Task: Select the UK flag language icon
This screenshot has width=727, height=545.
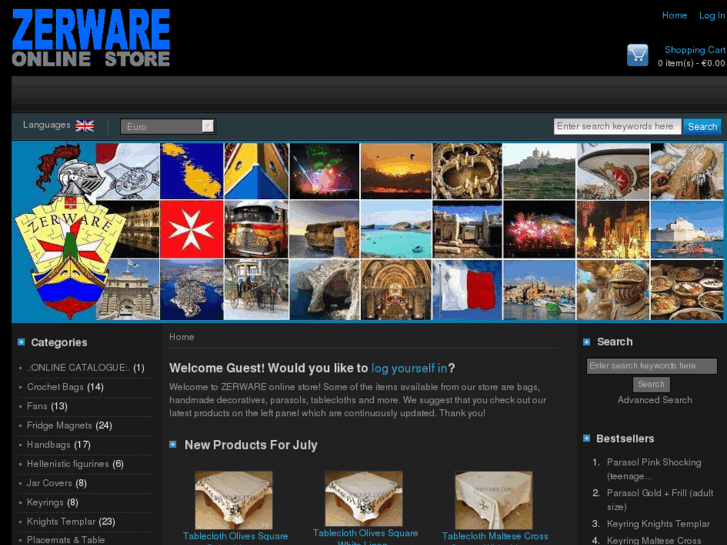Action: click(85, 126)
